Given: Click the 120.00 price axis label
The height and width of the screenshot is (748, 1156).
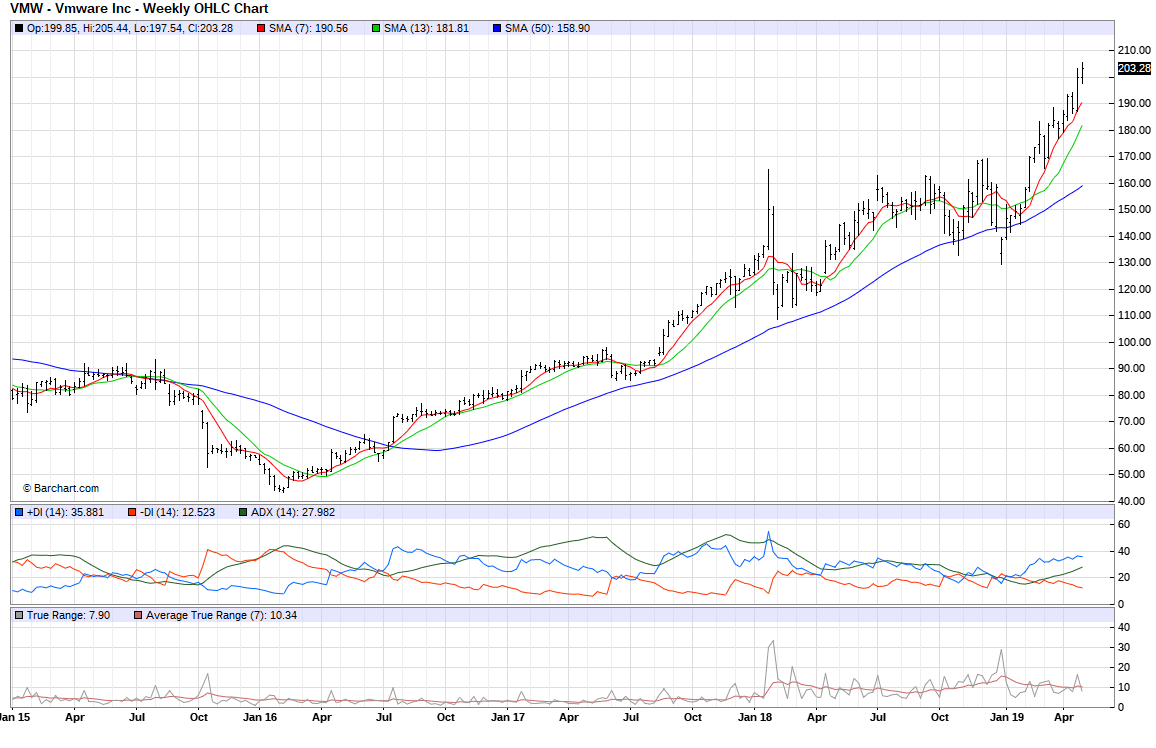Looking at the screenshot, I should pos(1134,289).
